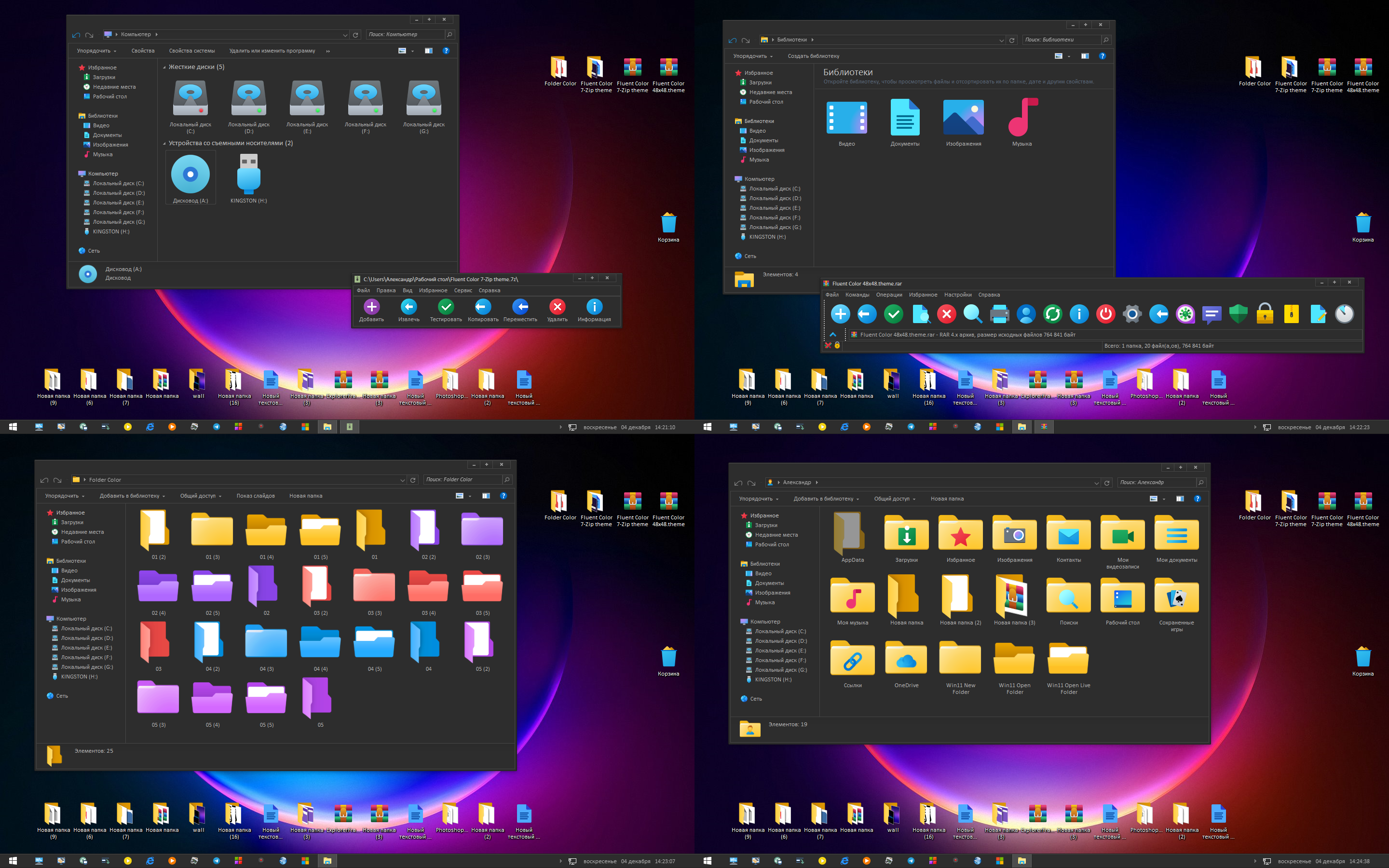Click Удалить или изменить программу button

click(272, 51)
